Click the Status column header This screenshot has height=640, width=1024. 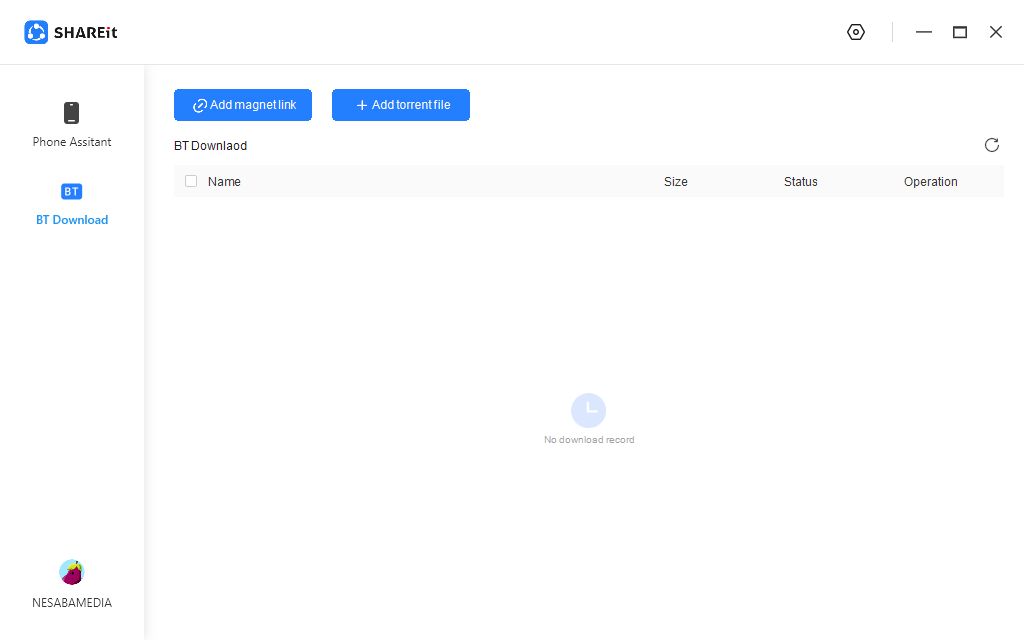pos(801,182)
